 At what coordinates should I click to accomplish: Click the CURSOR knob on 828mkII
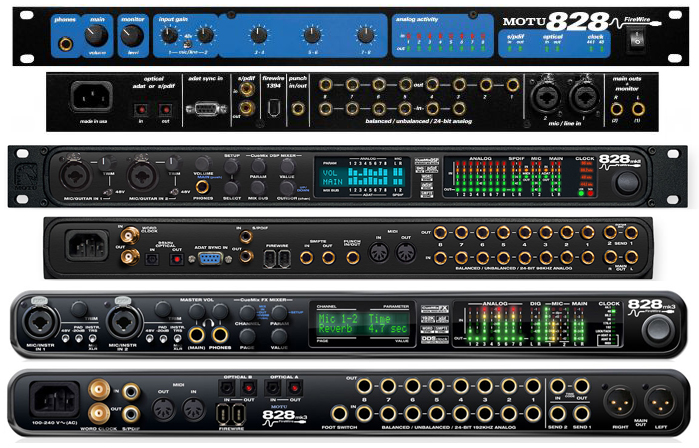(x=287, y=188)
